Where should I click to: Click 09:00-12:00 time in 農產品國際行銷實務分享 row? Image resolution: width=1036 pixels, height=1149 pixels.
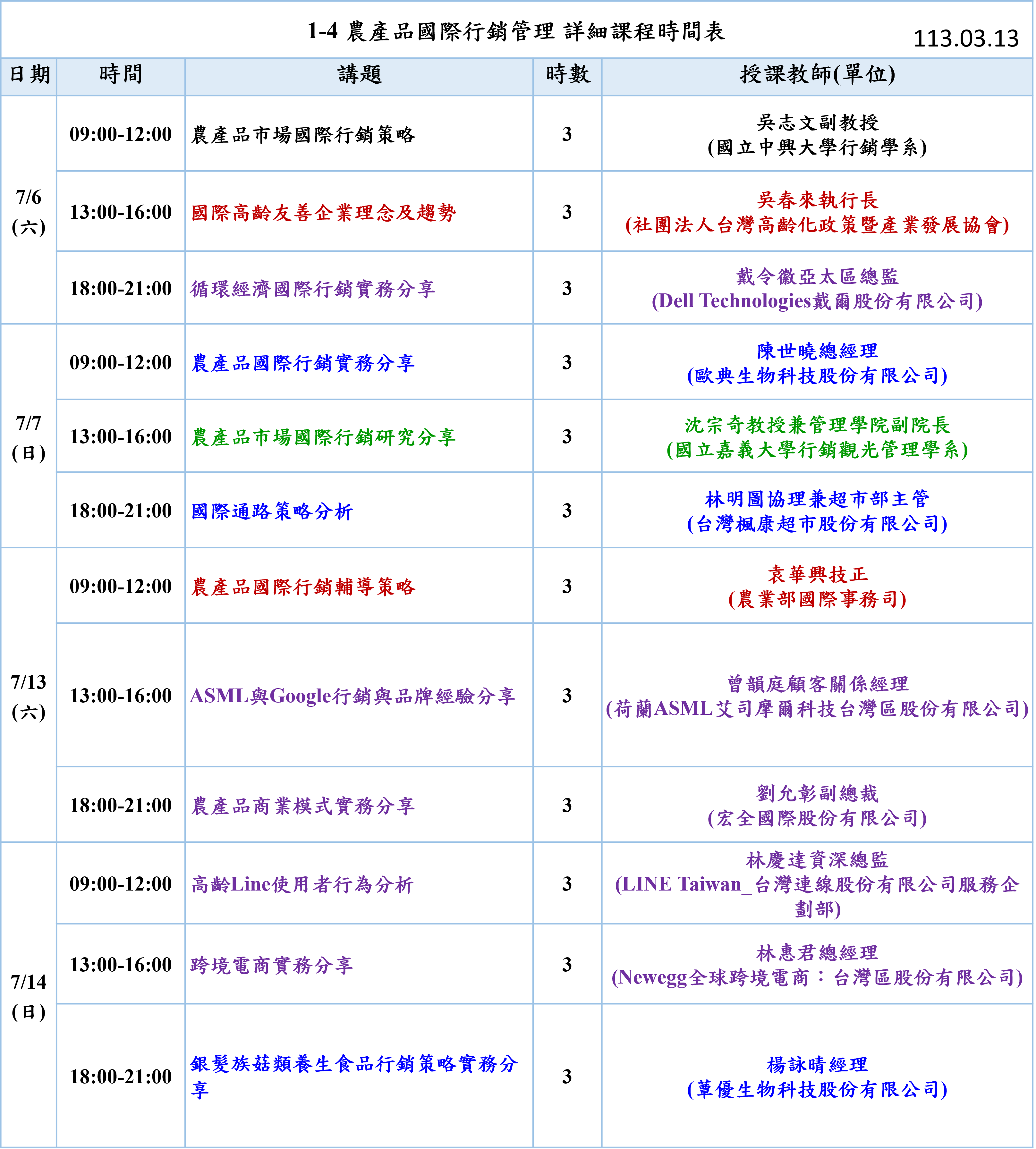point(121,363)
